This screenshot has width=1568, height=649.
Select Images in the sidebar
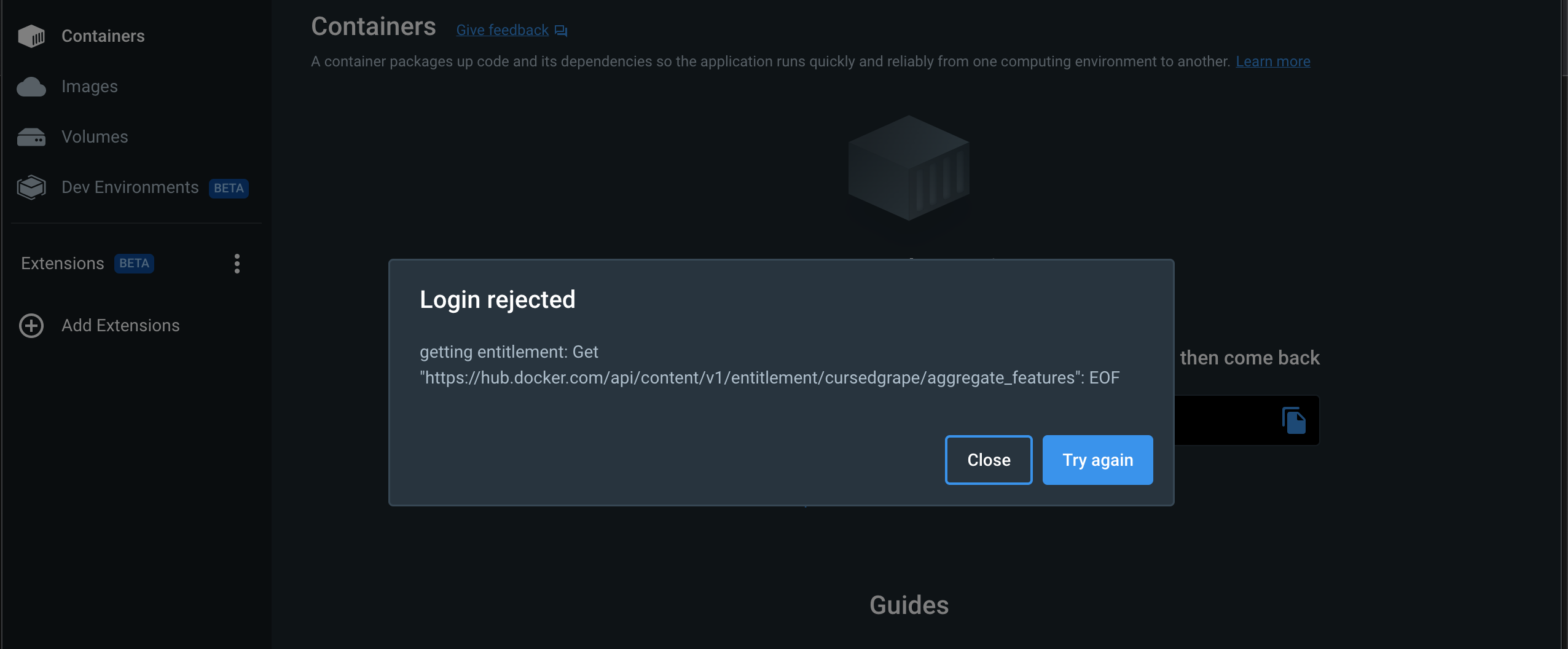(90, 87)
